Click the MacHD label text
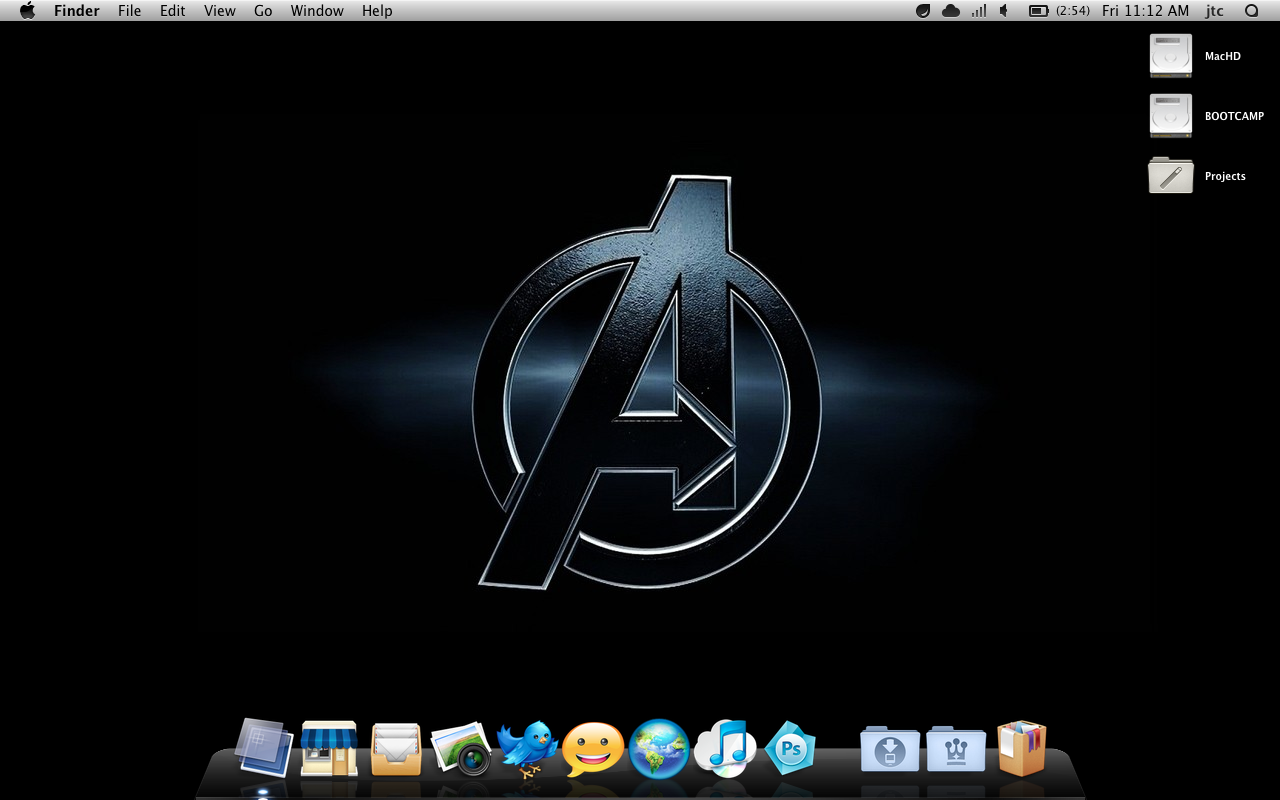This screenshot has width=1280, height=800. pos(1222,56)
